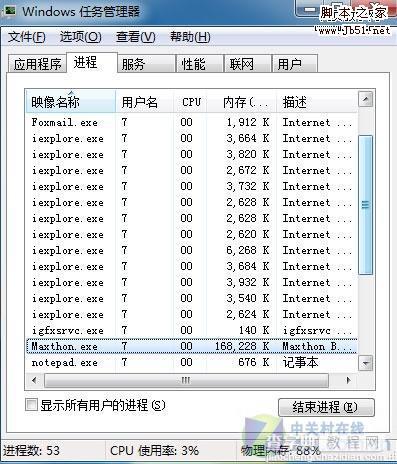
Task: Click the 结束进程(E) button
Action: coord(326,407)
